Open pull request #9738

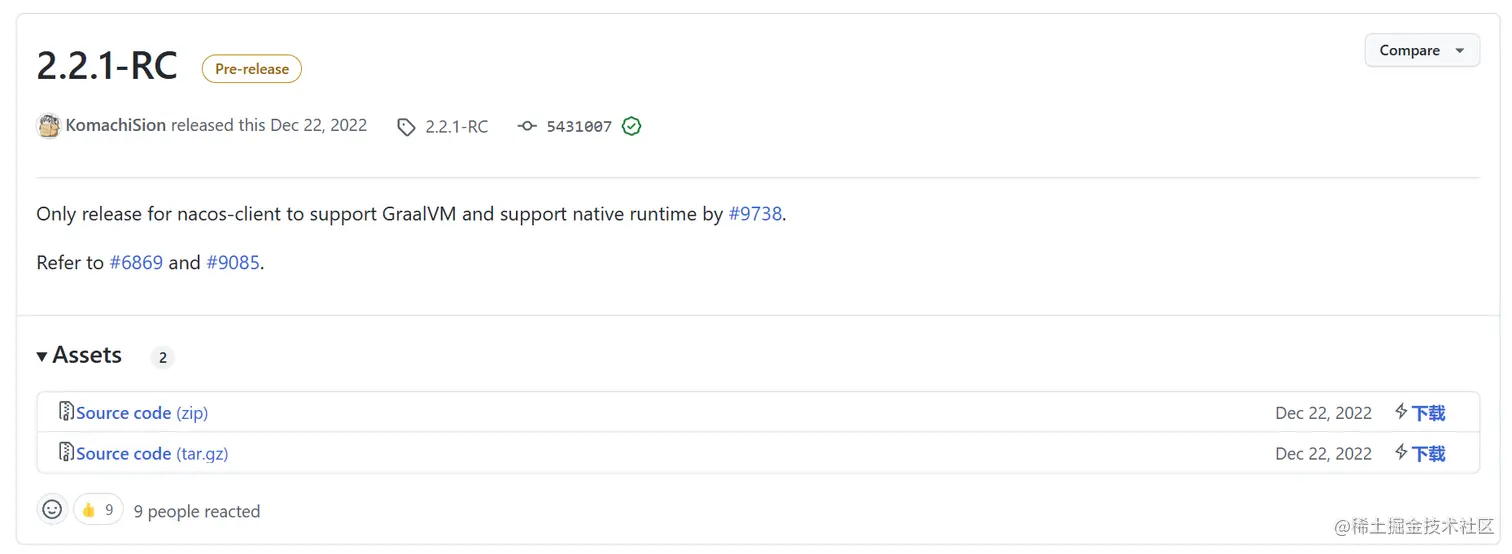(755, 214)
